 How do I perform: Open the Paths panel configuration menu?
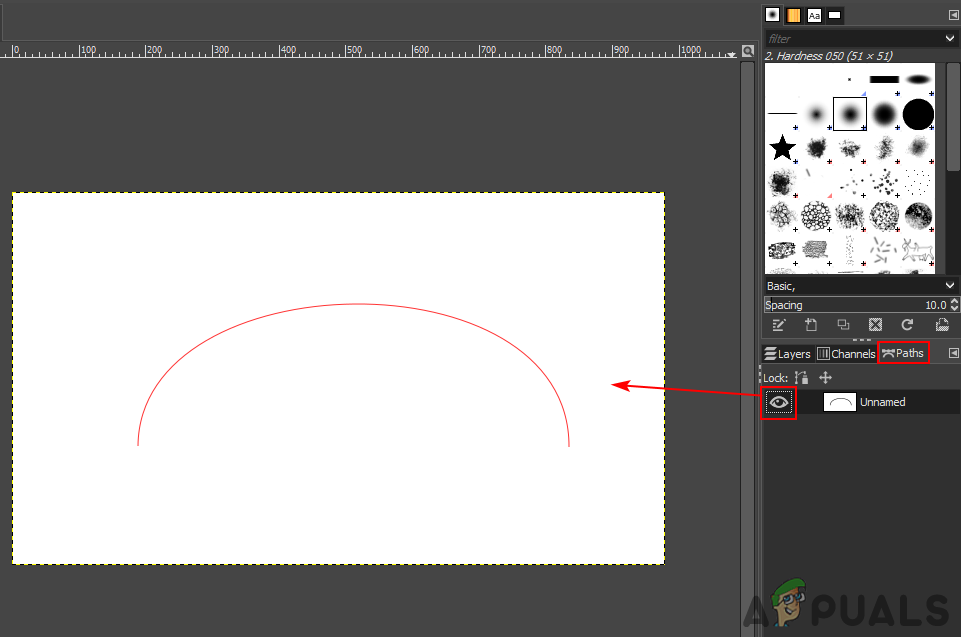click(x=953, y=353)
